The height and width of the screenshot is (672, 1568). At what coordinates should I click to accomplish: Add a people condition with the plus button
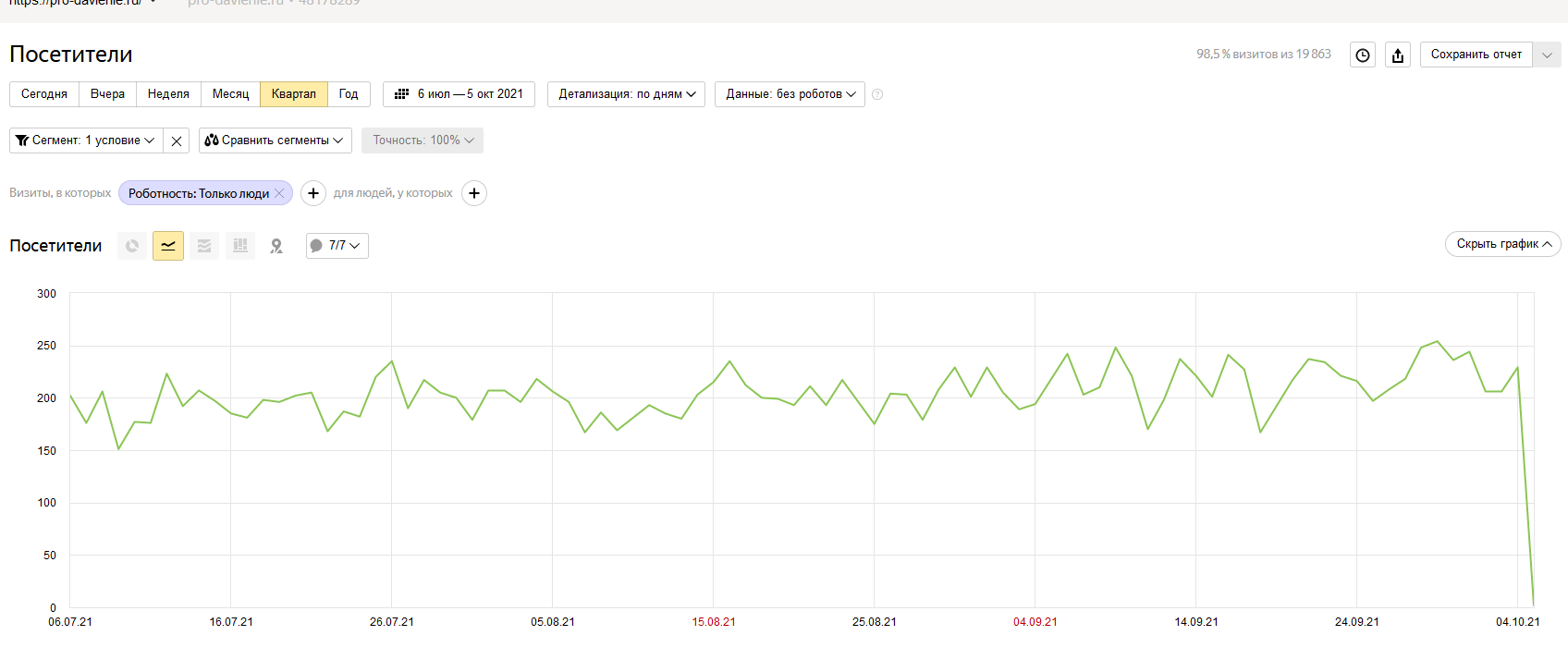point(474,193)
